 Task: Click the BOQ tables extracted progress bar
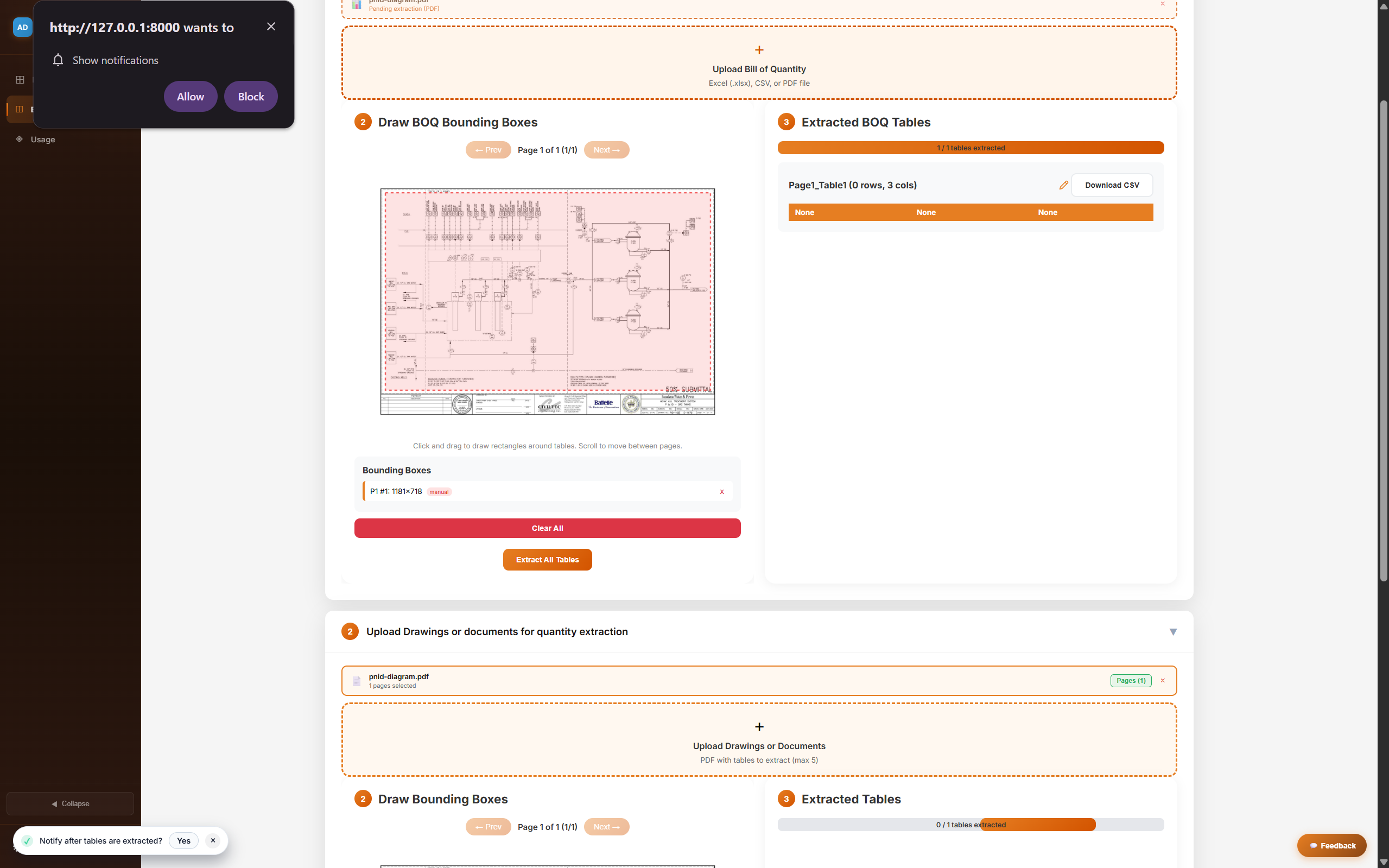[x=970, y=148]
